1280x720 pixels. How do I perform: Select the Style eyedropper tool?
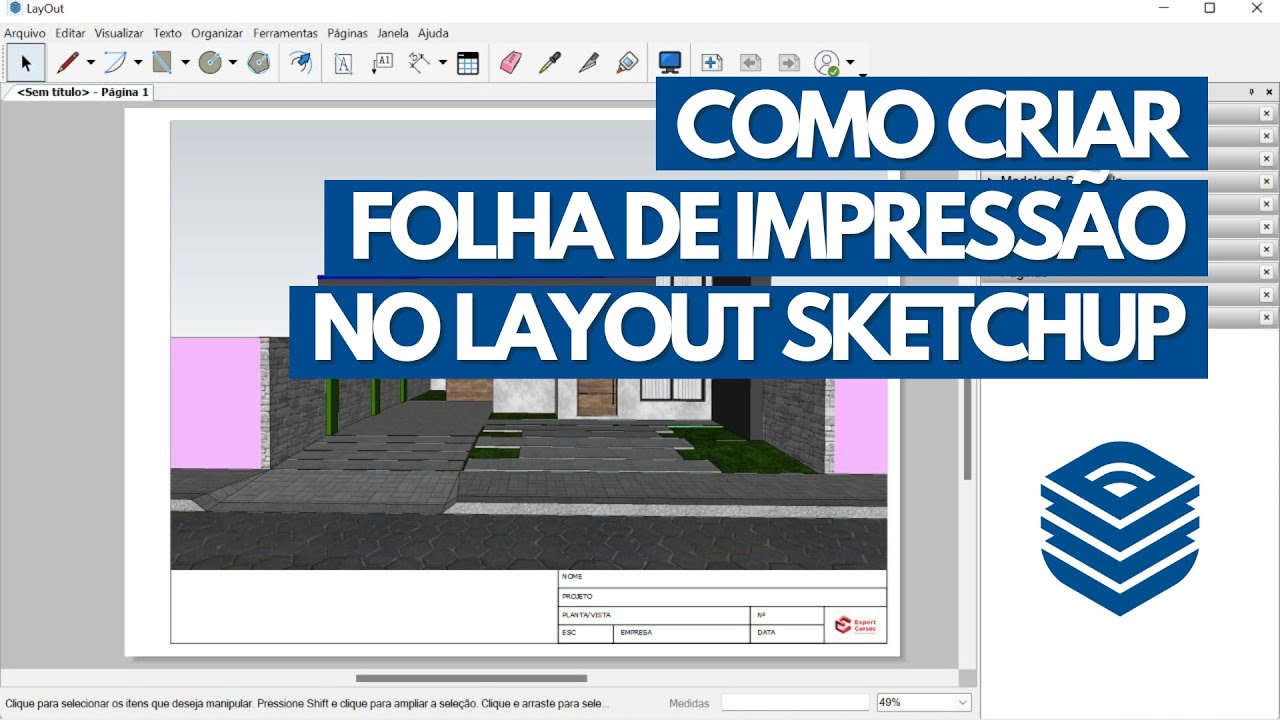click(x=549, y=63)
